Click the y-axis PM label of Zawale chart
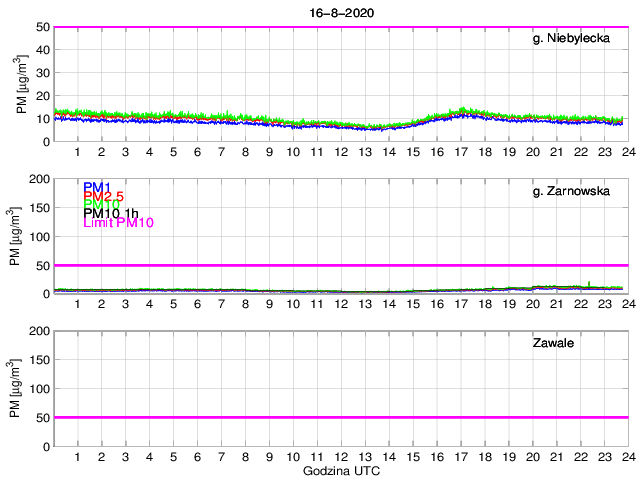The width and height of the screenshot is (640, 480). [14, 388]
